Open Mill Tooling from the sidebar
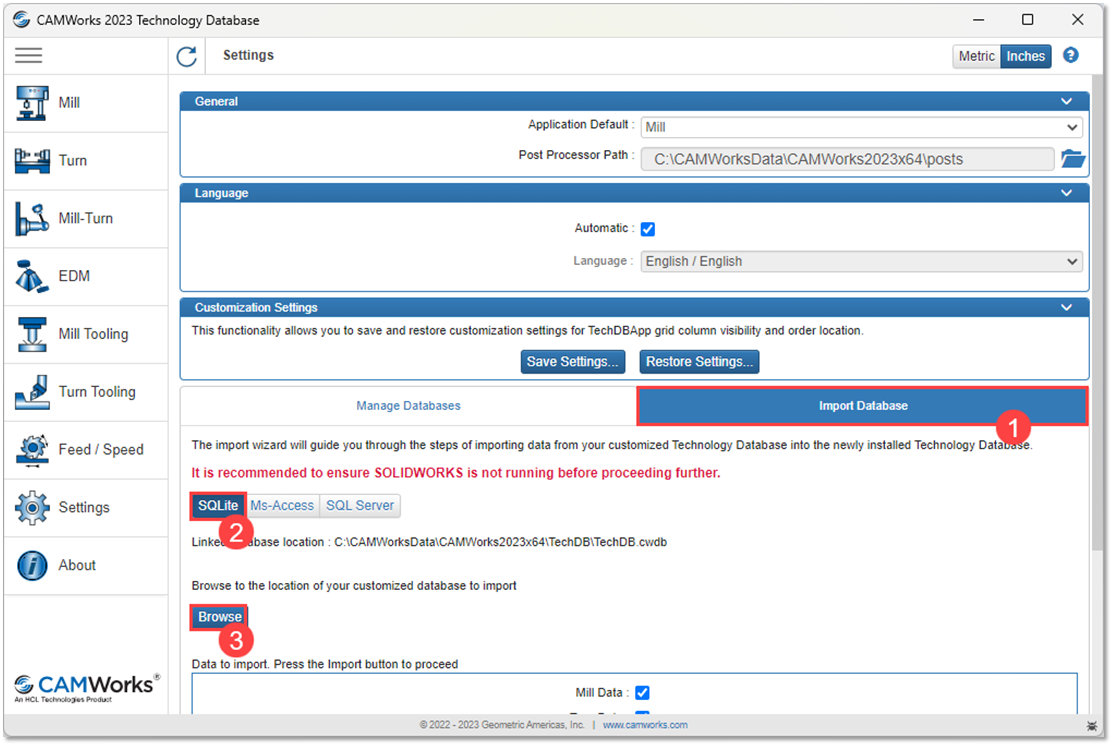Image resolution: width=1113 pixels, height=746 pixels. (32, 334)
